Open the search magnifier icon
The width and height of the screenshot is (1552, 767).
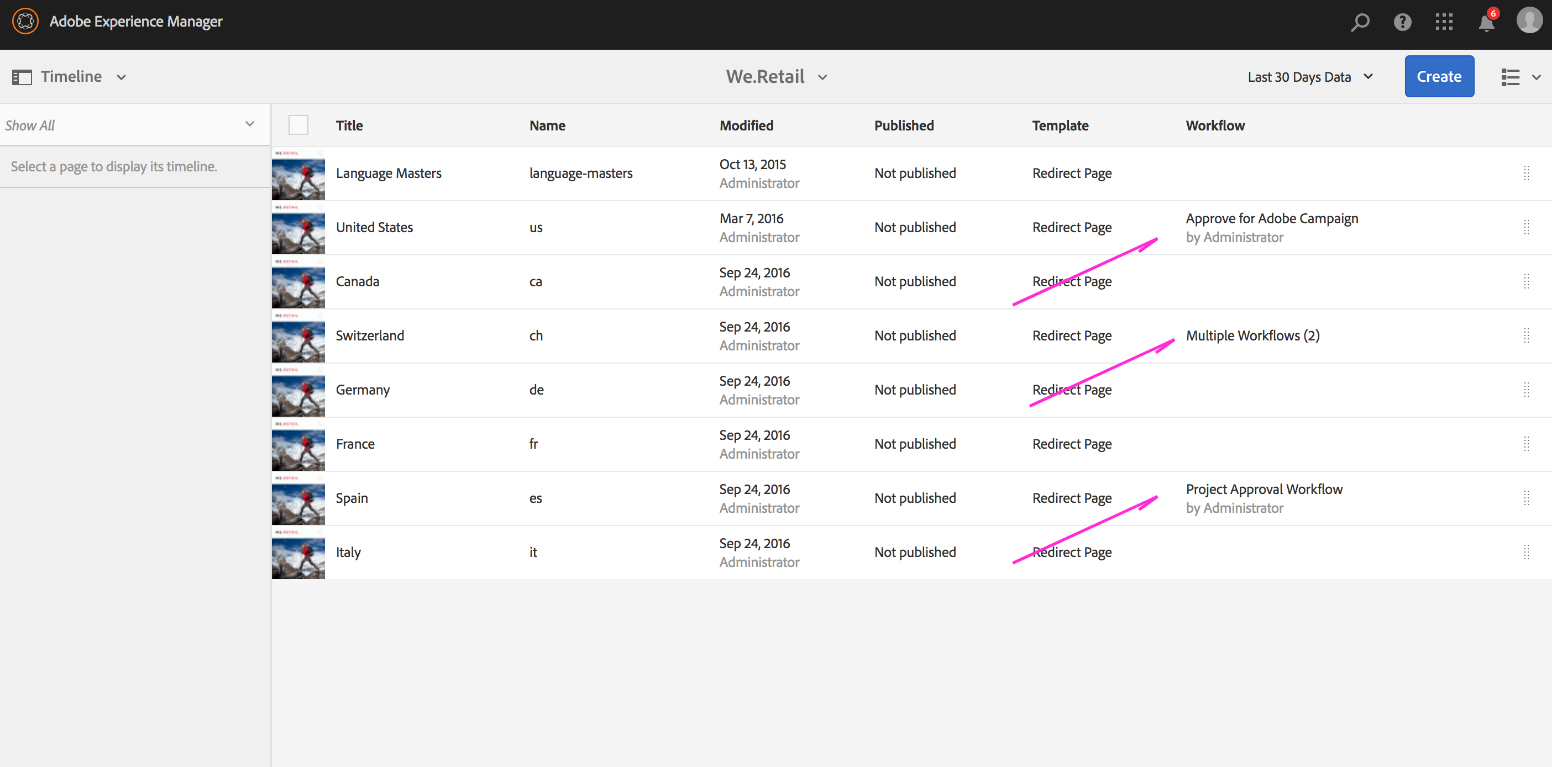(1360, 22)
